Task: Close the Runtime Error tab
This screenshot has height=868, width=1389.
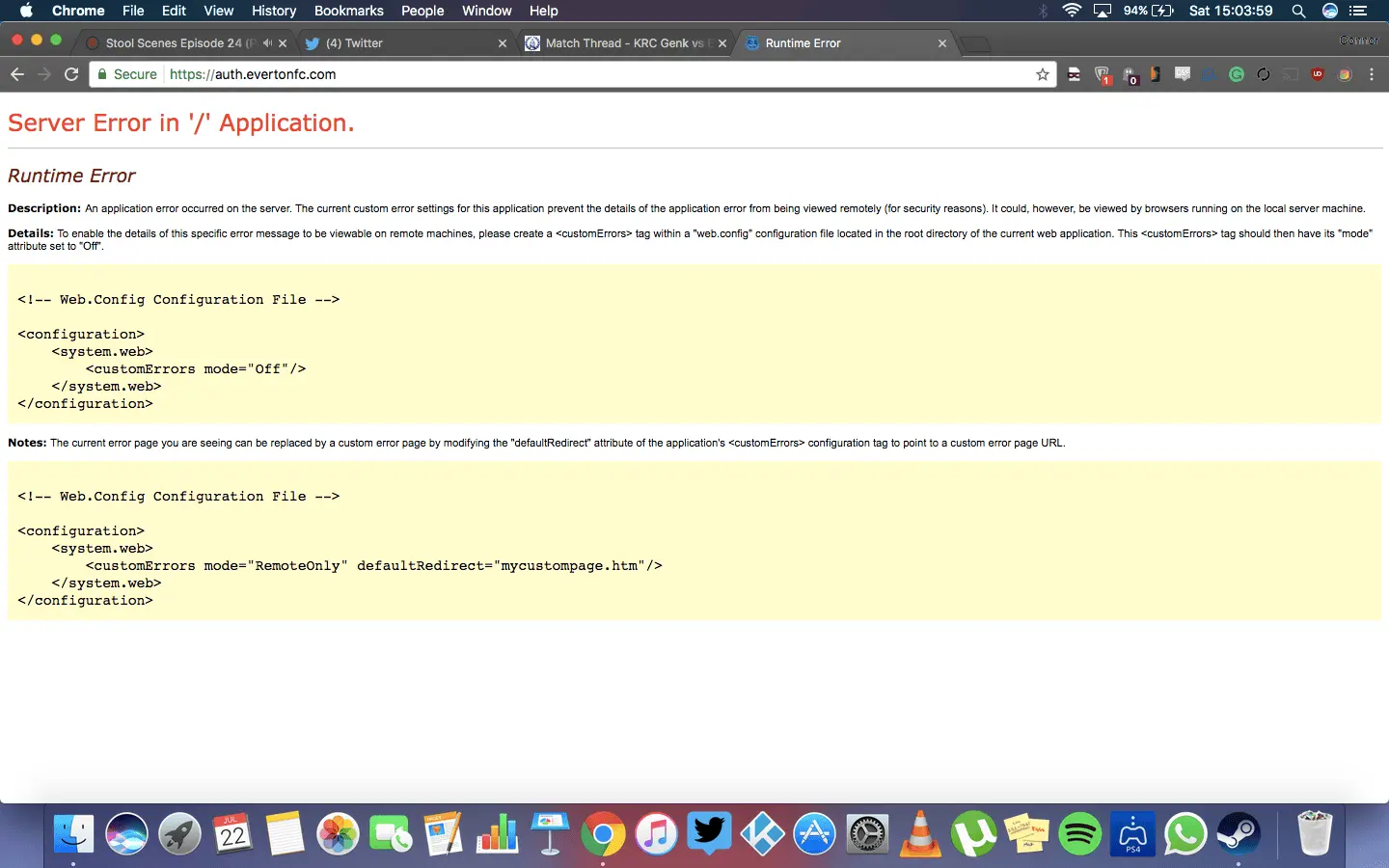Action: click(942, 43)
